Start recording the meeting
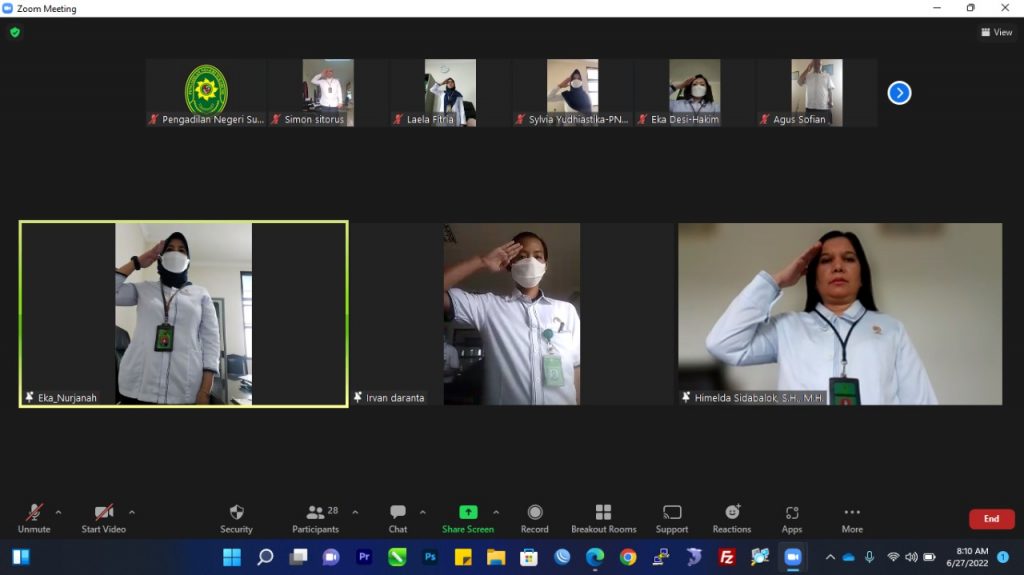1024x575 pixels. (534, 517)
